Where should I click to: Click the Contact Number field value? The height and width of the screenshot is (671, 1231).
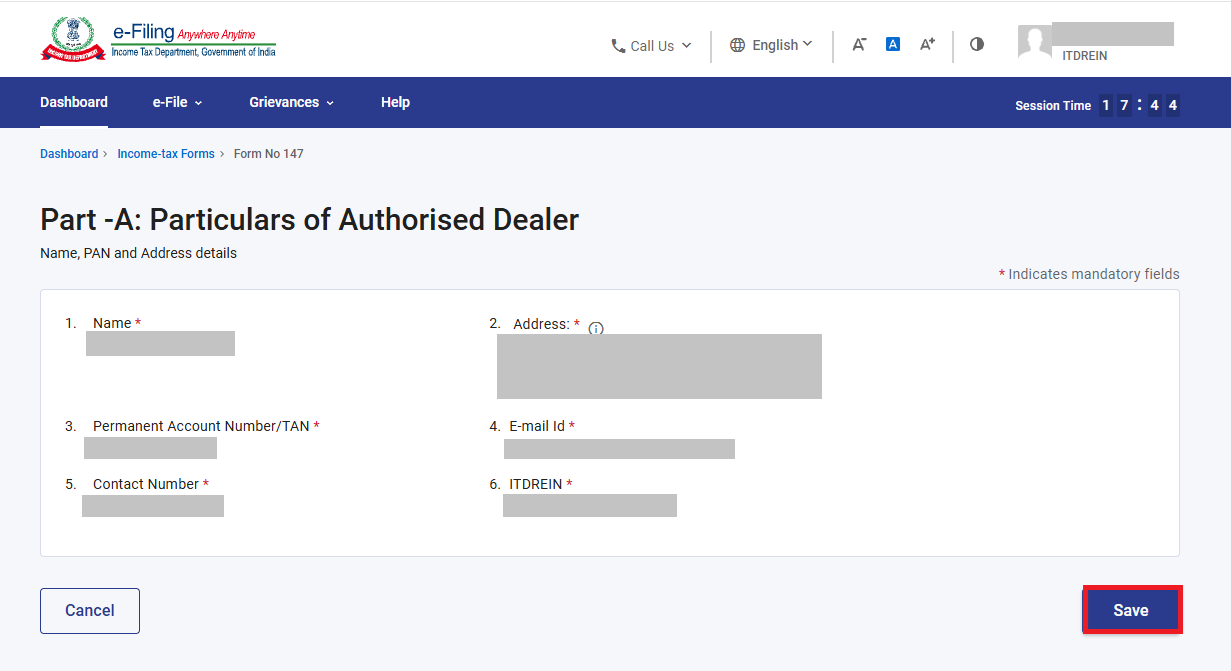(153, 505)
